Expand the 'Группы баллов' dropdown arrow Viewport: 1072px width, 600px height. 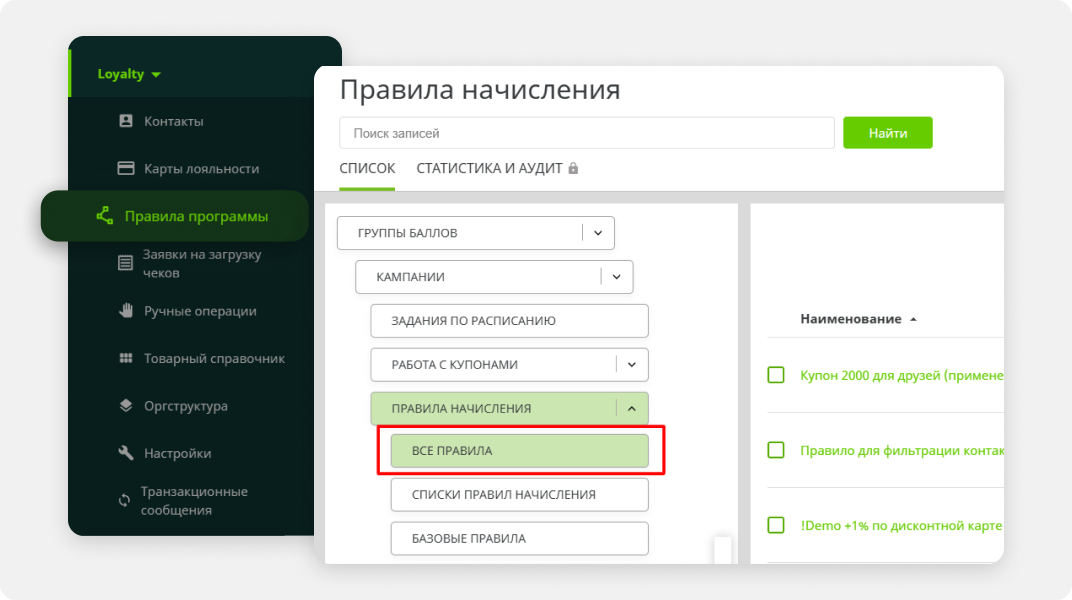[598, 233]
